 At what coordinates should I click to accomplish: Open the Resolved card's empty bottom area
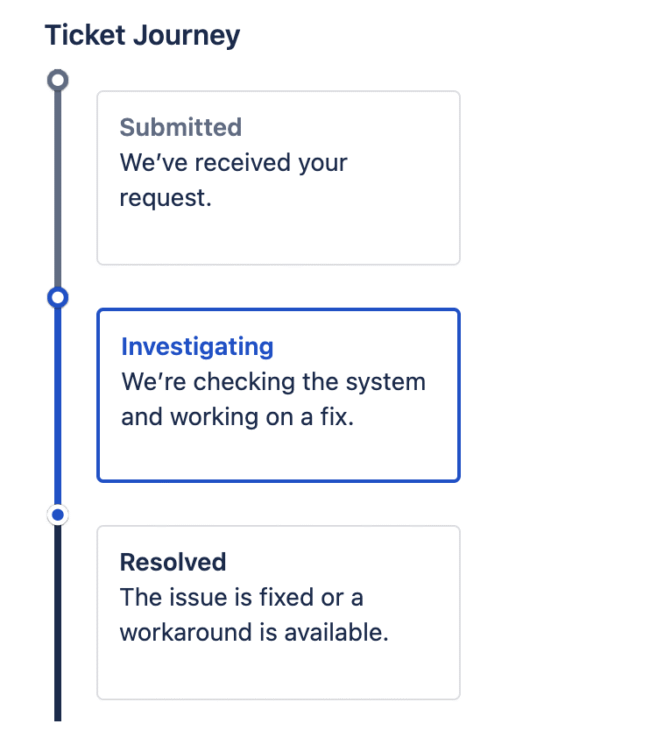coord(278,673)
